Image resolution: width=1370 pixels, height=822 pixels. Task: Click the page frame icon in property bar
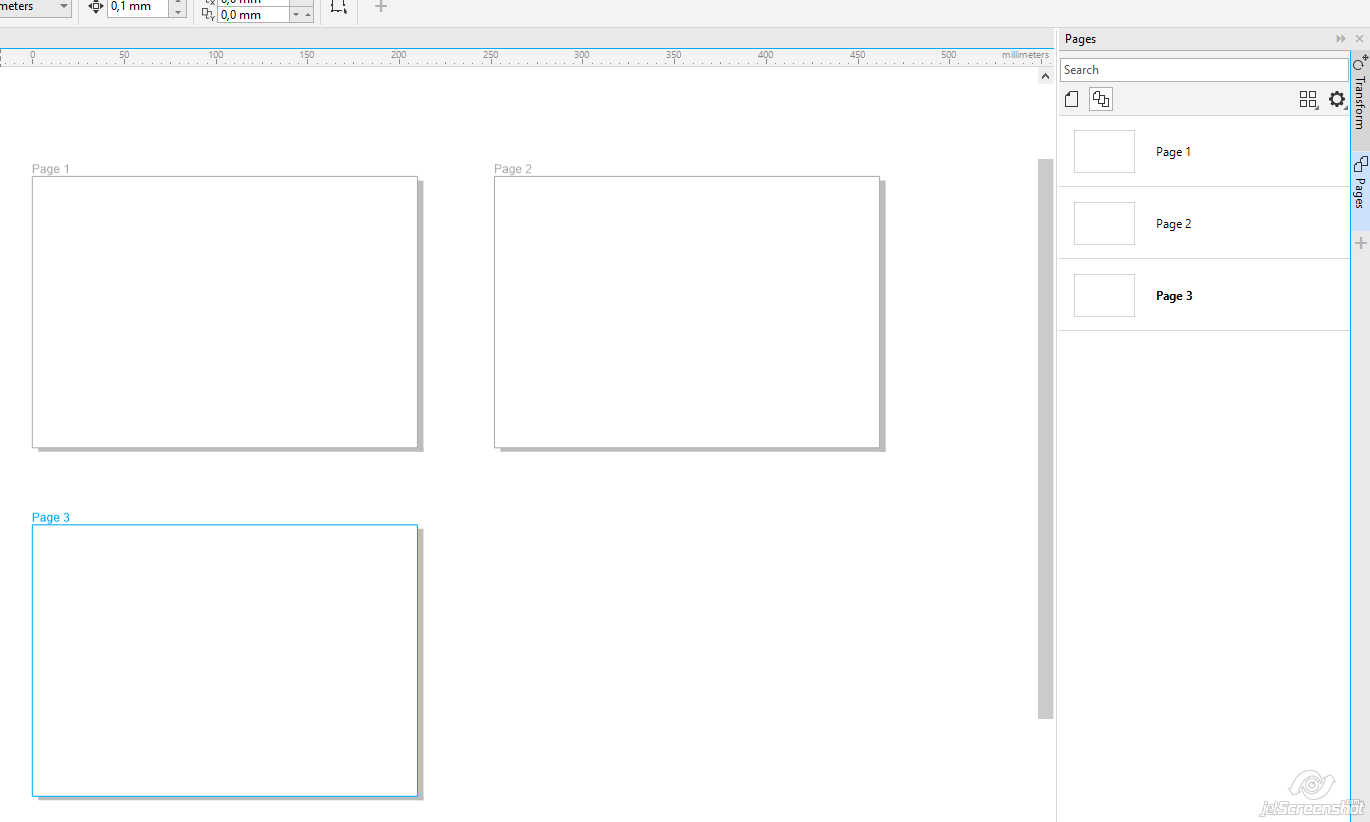(x=339, y=7)
